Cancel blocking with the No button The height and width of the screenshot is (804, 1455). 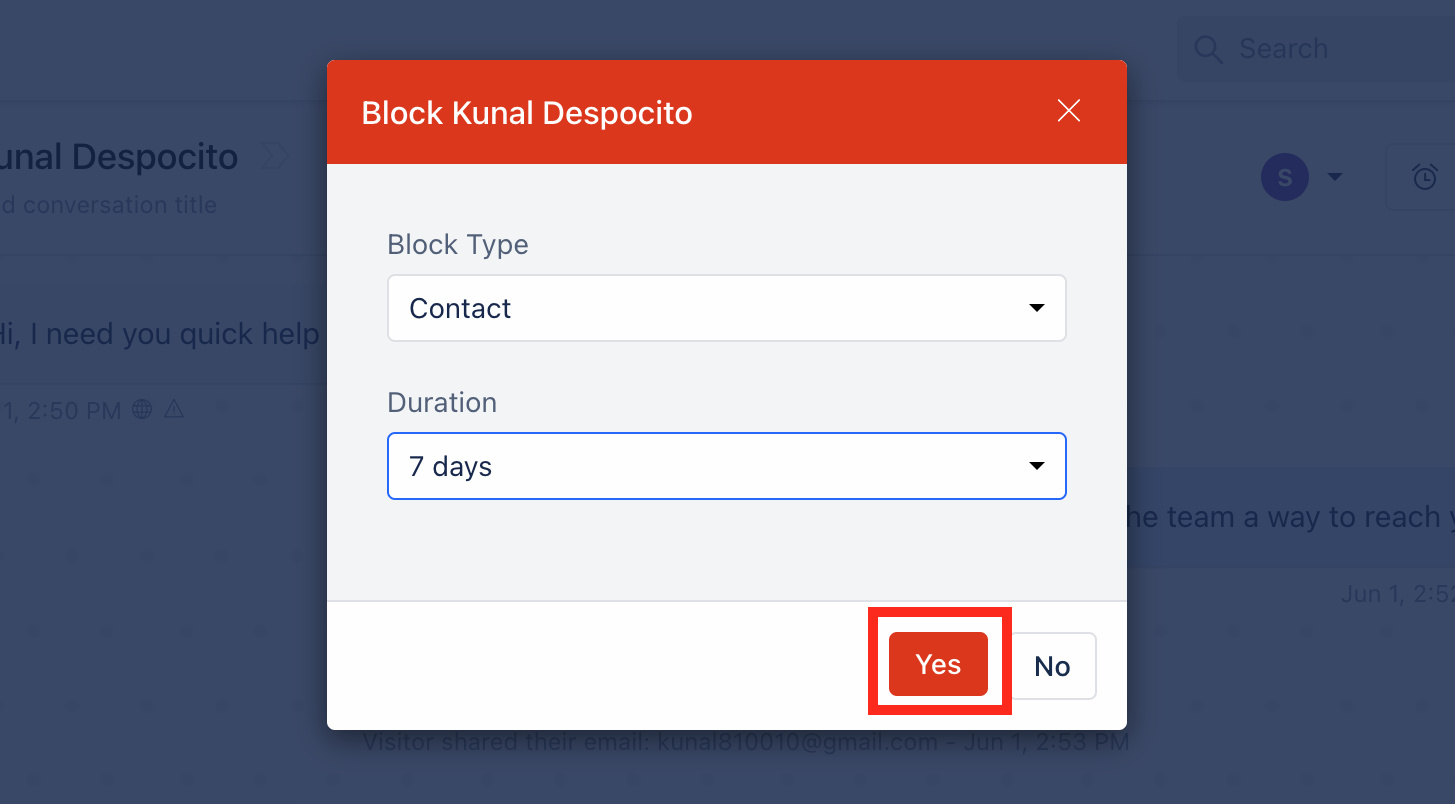1052,666
